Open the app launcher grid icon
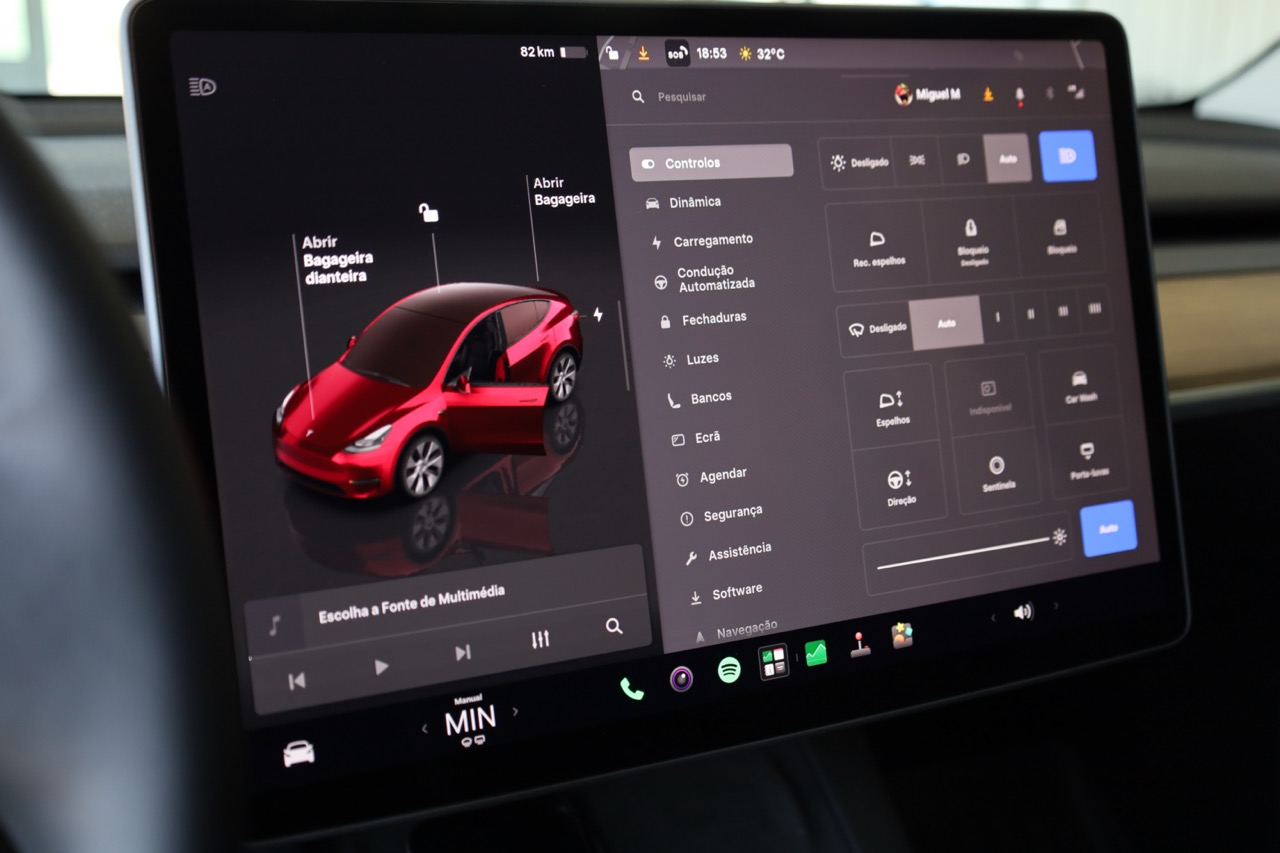This screenshot has height=853, width=1280. (x=773, y=662)
